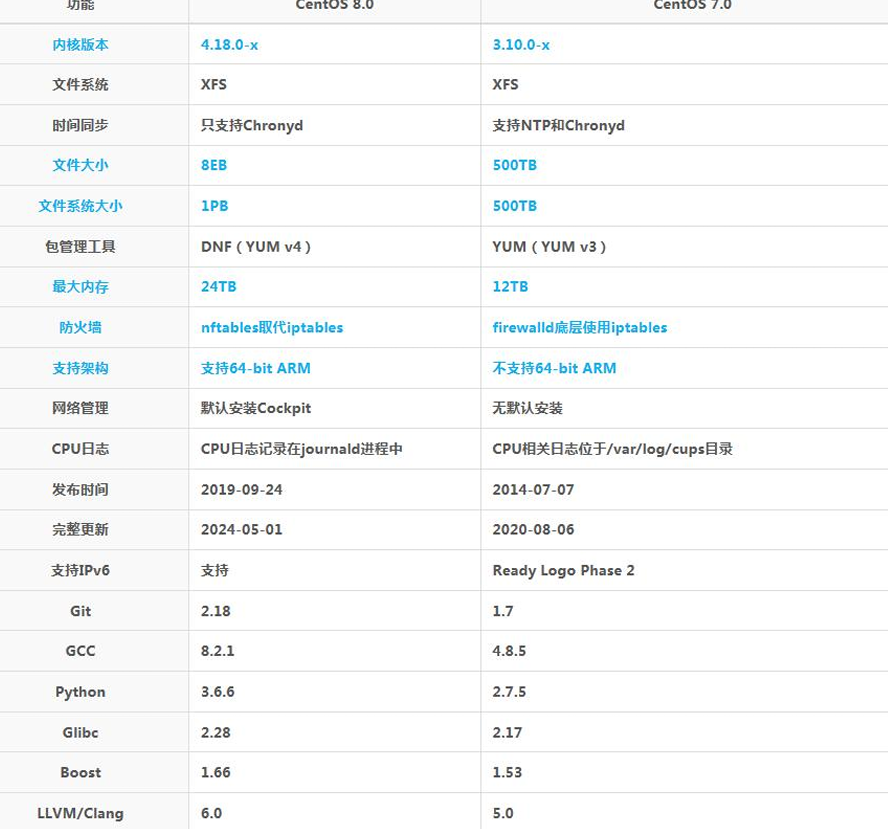Viewport: 888px width, 829px height.
Task: Select the 1PB filesystem size cell
Action: (215, 206)
